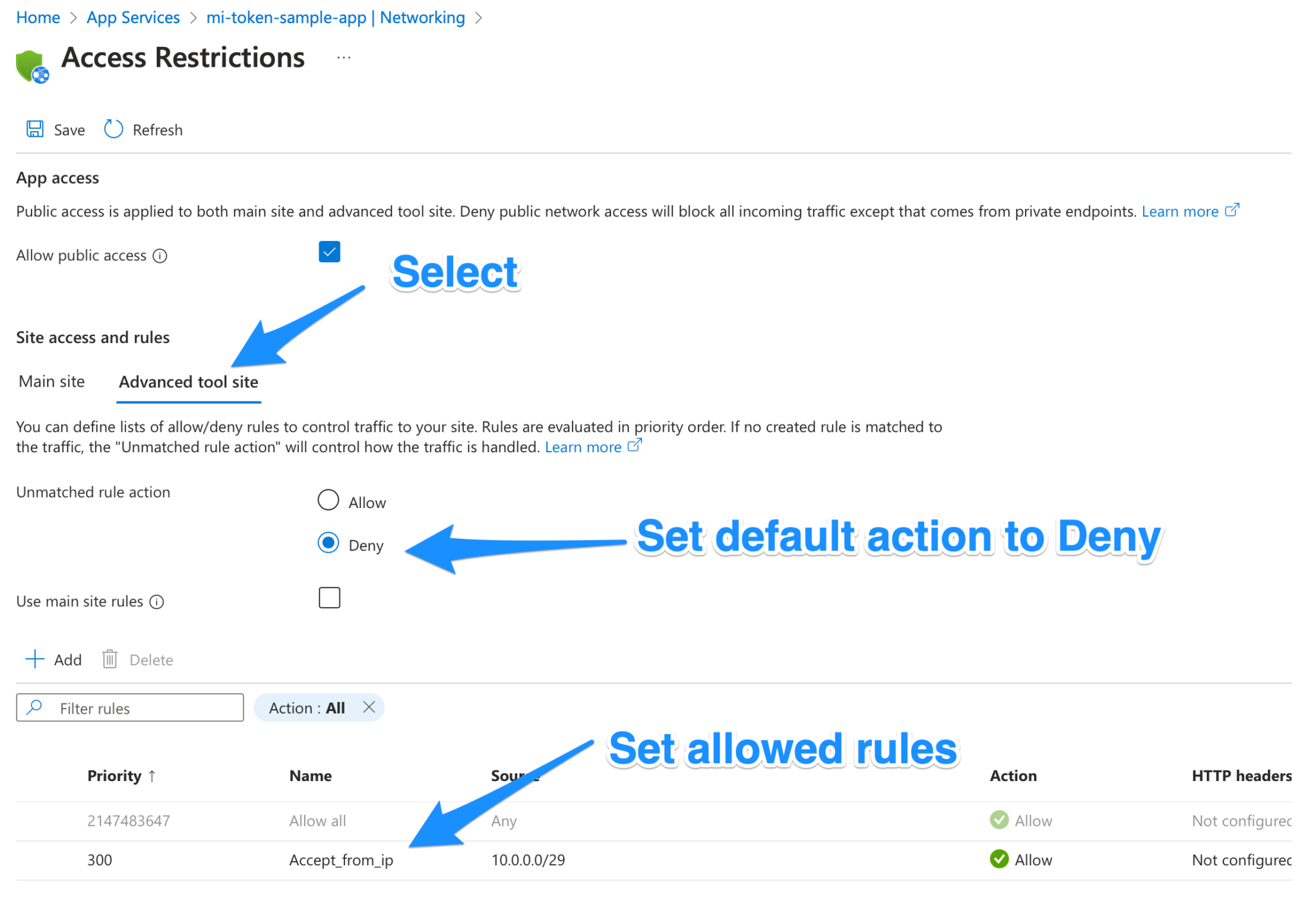Switch to the Main site tab
1316x914 pixels.
pos(51,381)
